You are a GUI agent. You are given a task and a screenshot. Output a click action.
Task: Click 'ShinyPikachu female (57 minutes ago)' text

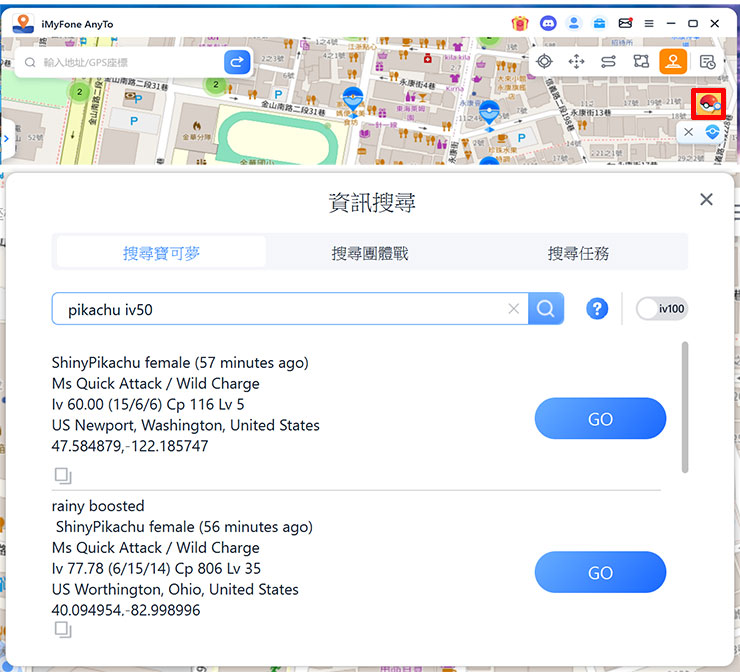coord(180,362)
